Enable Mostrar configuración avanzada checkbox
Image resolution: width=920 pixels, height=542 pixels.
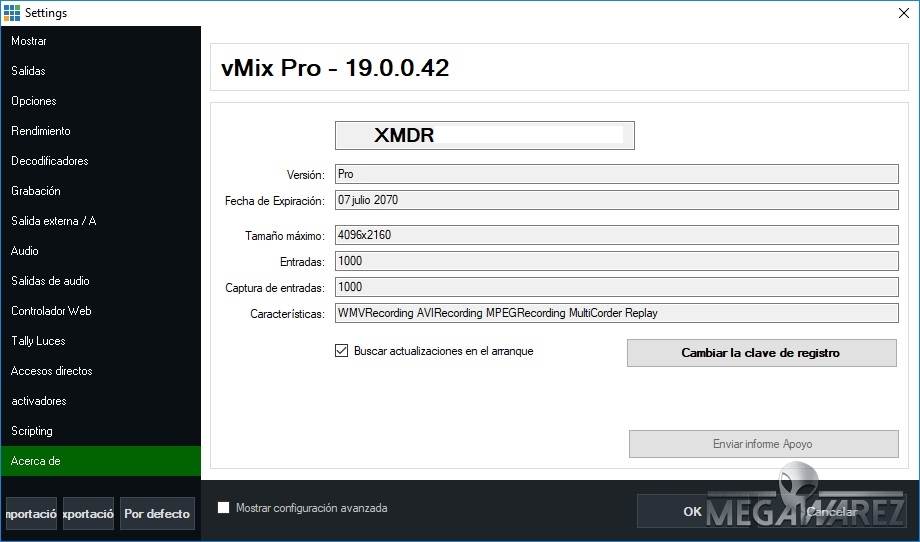[224, 507]
